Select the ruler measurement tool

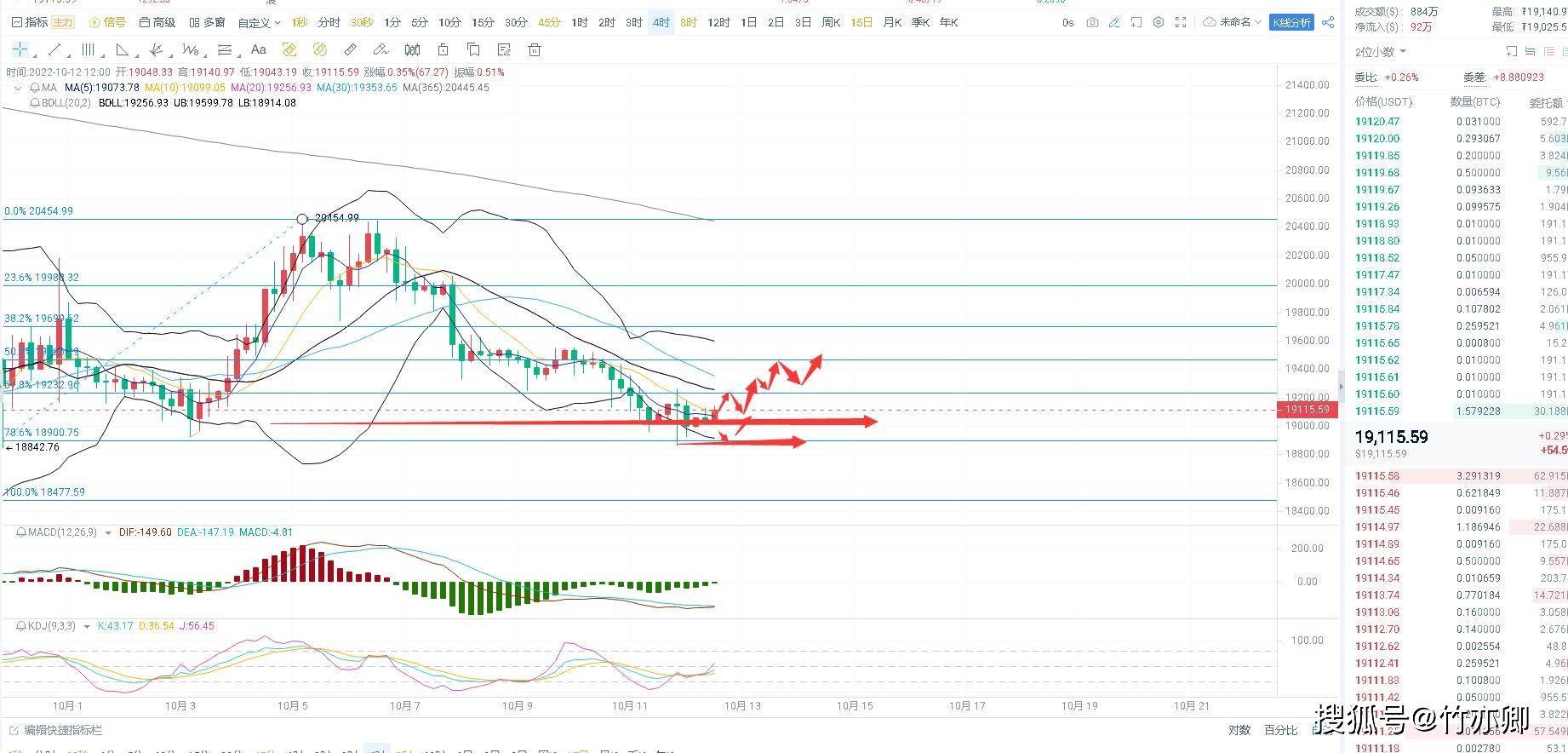pos(350,50)
